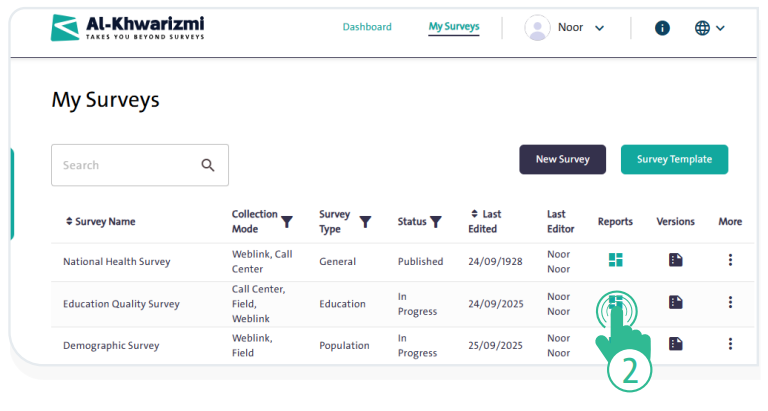Image resolution: width=768 pixels, height=411 pixels.
Task: Click the New Survey button
Action: [x=562, y=159]
